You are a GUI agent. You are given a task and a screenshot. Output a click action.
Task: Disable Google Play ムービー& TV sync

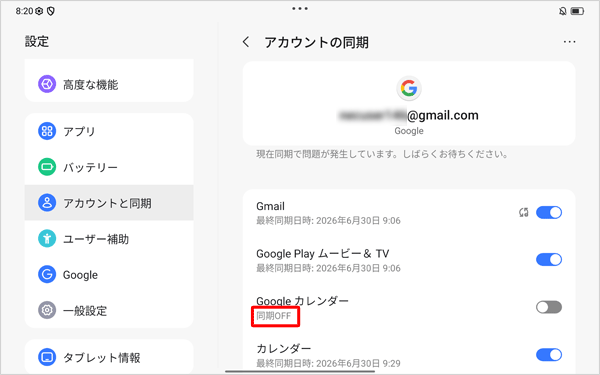click(549, 260)
